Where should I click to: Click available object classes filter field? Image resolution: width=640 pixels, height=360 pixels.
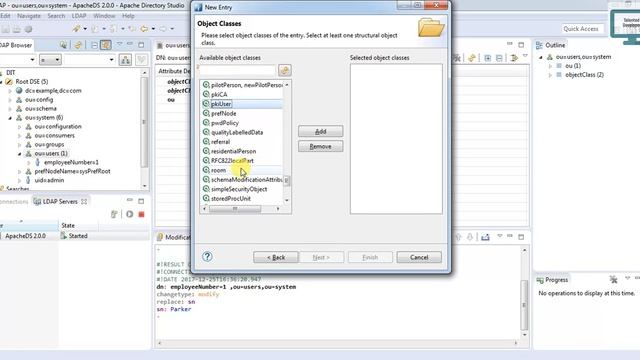click(238, 70)
